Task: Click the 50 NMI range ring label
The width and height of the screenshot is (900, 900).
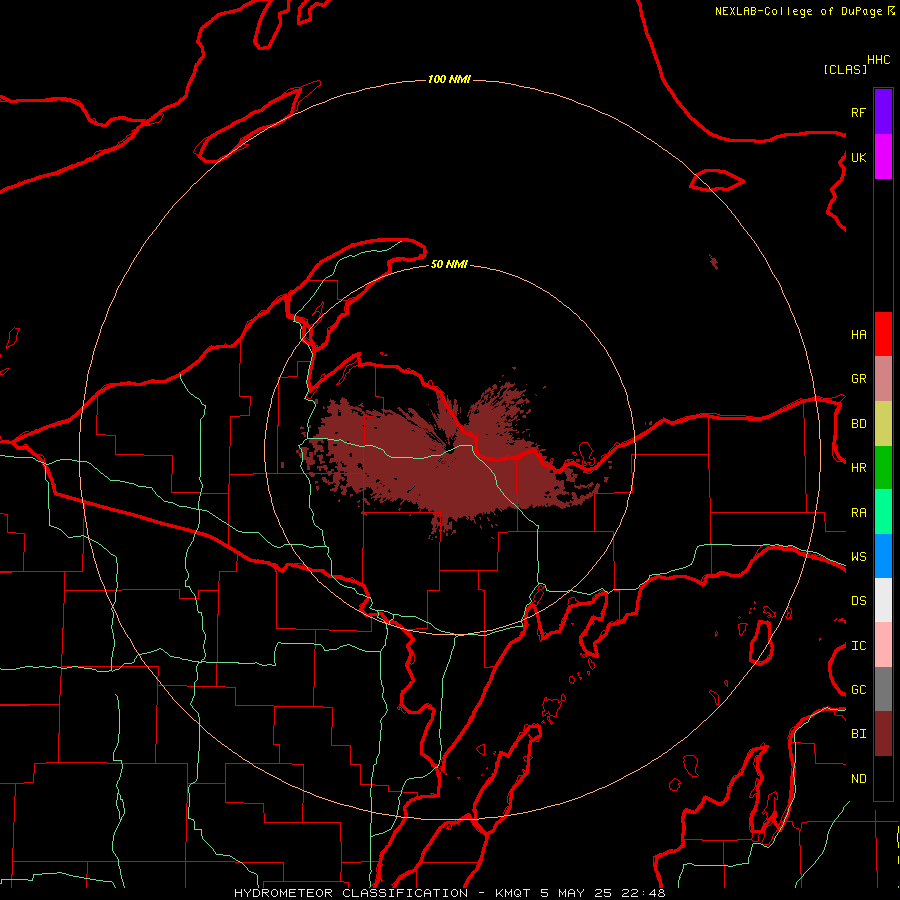Action: 449,264
